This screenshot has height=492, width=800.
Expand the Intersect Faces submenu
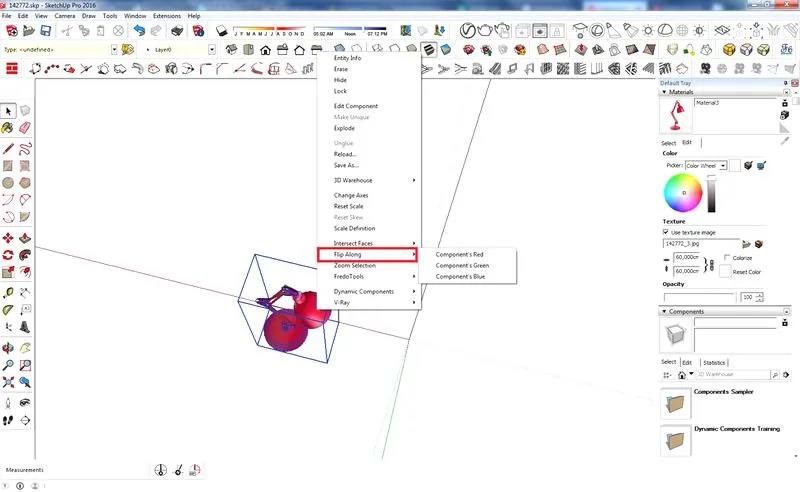tap(368, 243)
